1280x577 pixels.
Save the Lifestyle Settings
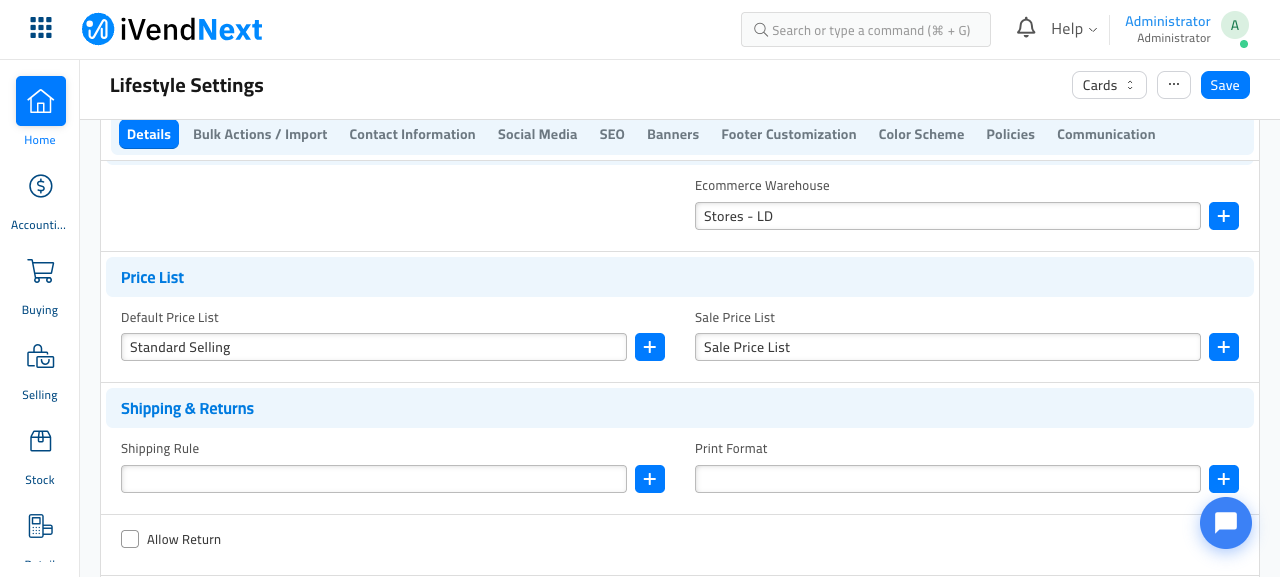(1225, 85)
